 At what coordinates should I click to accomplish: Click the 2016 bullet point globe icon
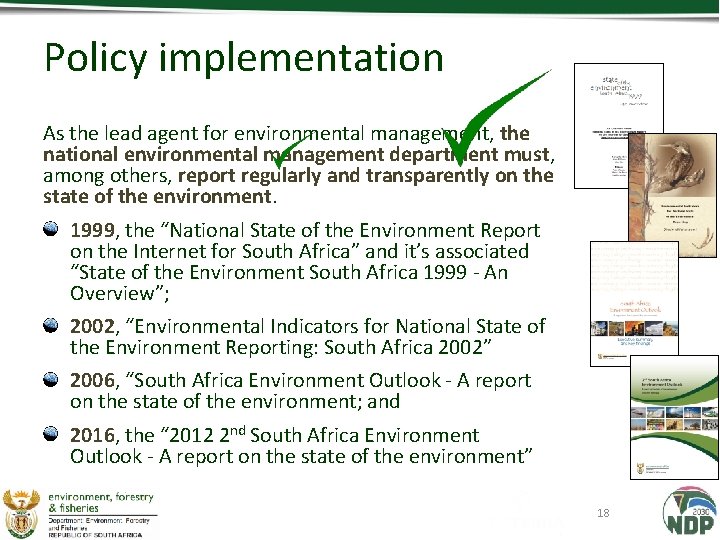coord(51,433)
